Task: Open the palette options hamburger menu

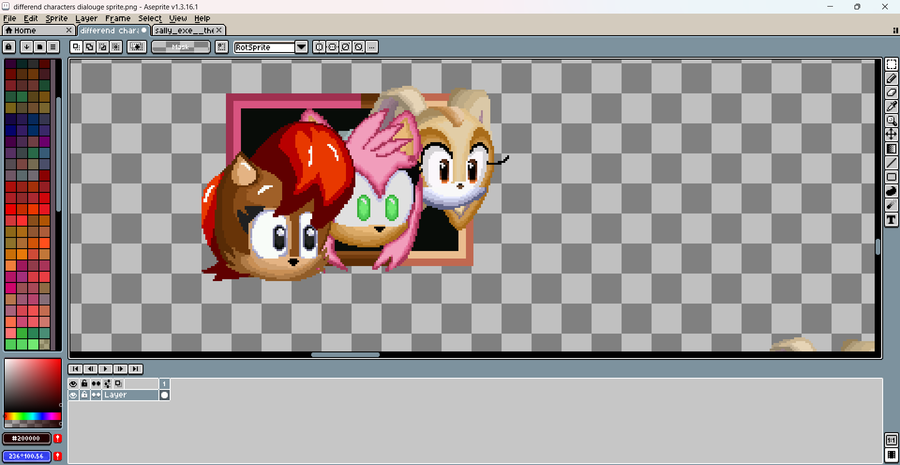Action: pos(53,47)
